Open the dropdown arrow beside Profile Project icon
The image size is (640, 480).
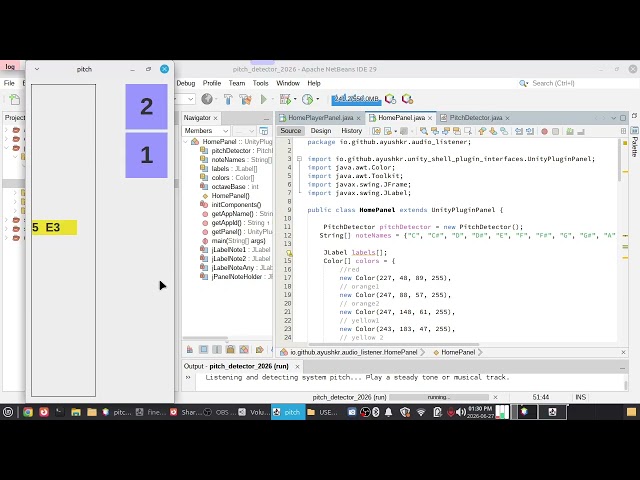pyautogui.click(x=318, y=99)
